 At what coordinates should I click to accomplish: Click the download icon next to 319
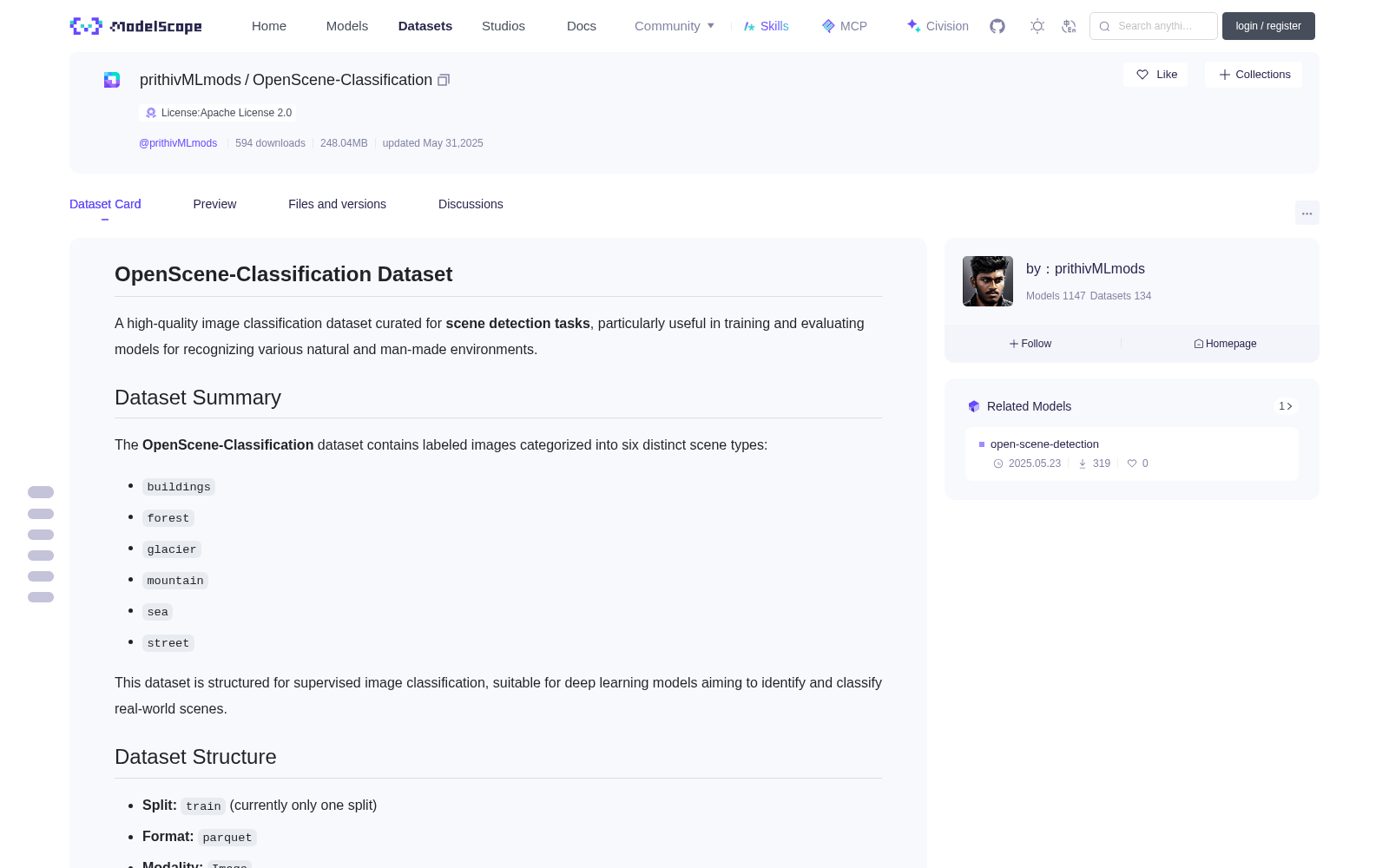click(x=1083, y=464)
